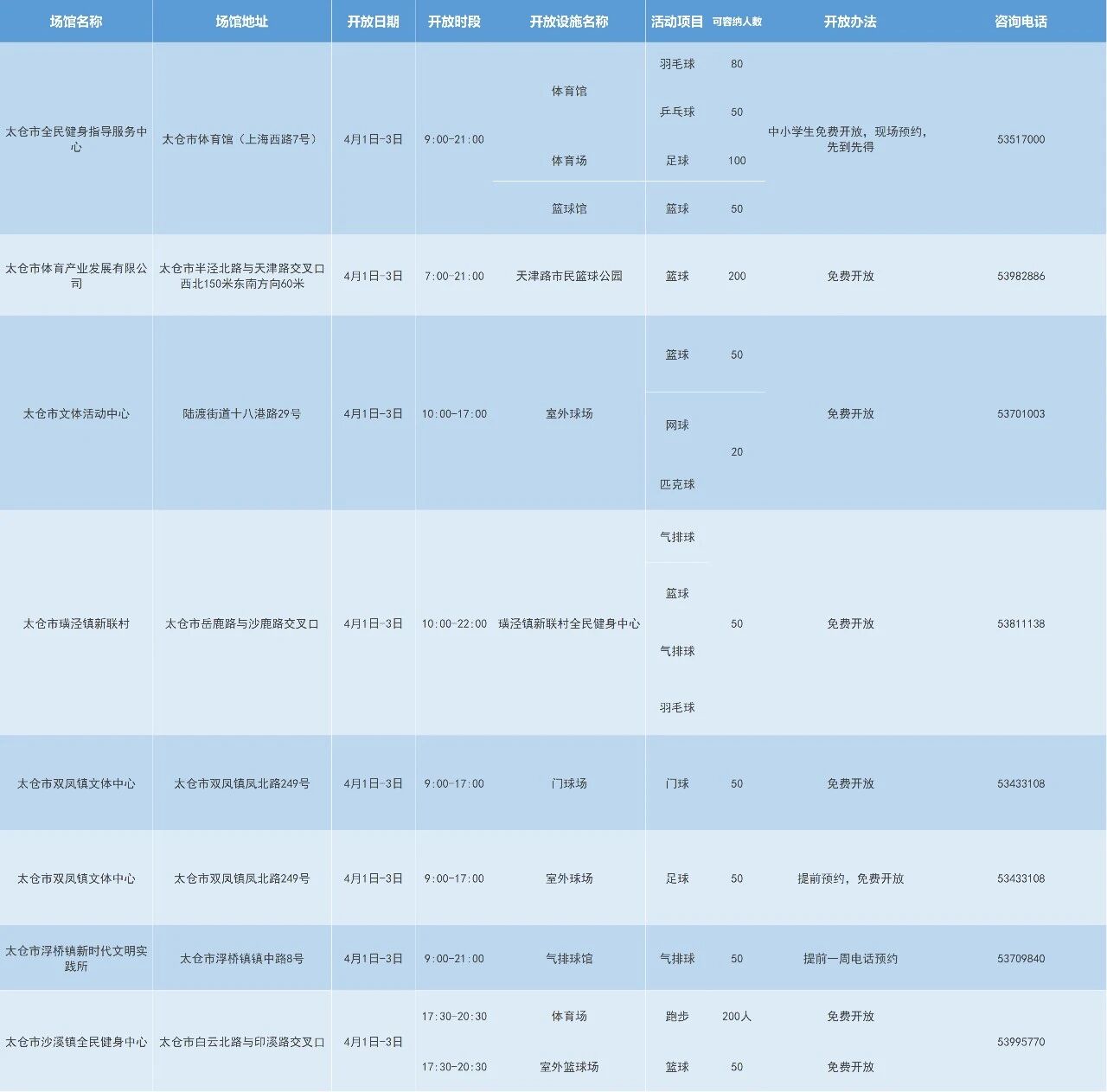Click the 天津路市民篮球公园 facility cell
The image size is (1107, 1092).
pos(569,276)
